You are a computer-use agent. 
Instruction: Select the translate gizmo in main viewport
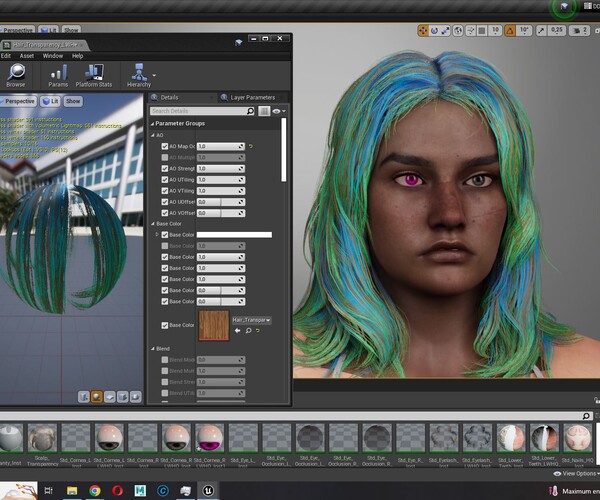(423, 30)
